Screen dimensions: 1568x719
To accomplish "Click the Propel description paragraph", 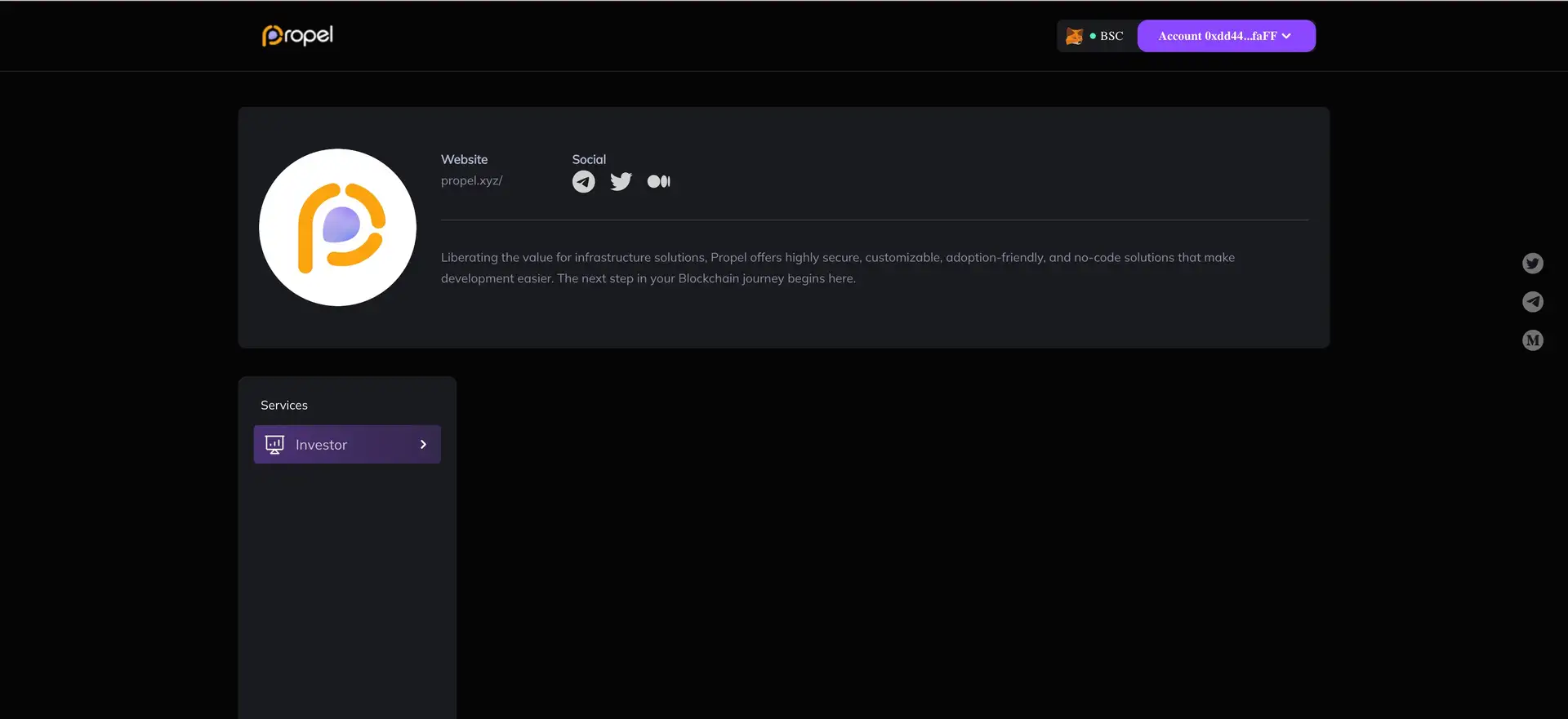I will point(837,268).
